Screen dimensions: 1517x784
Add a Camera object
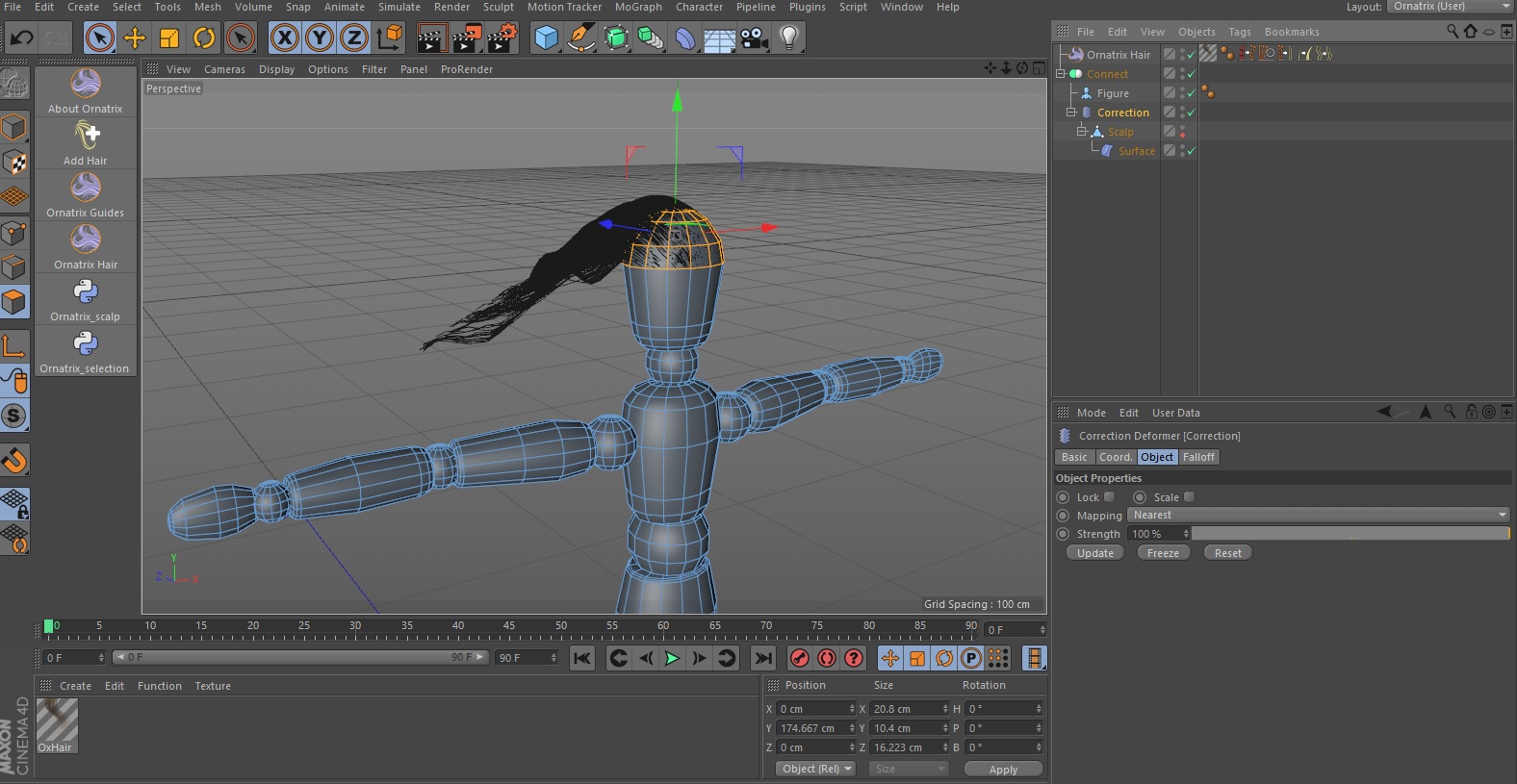(x=754, y=38)
